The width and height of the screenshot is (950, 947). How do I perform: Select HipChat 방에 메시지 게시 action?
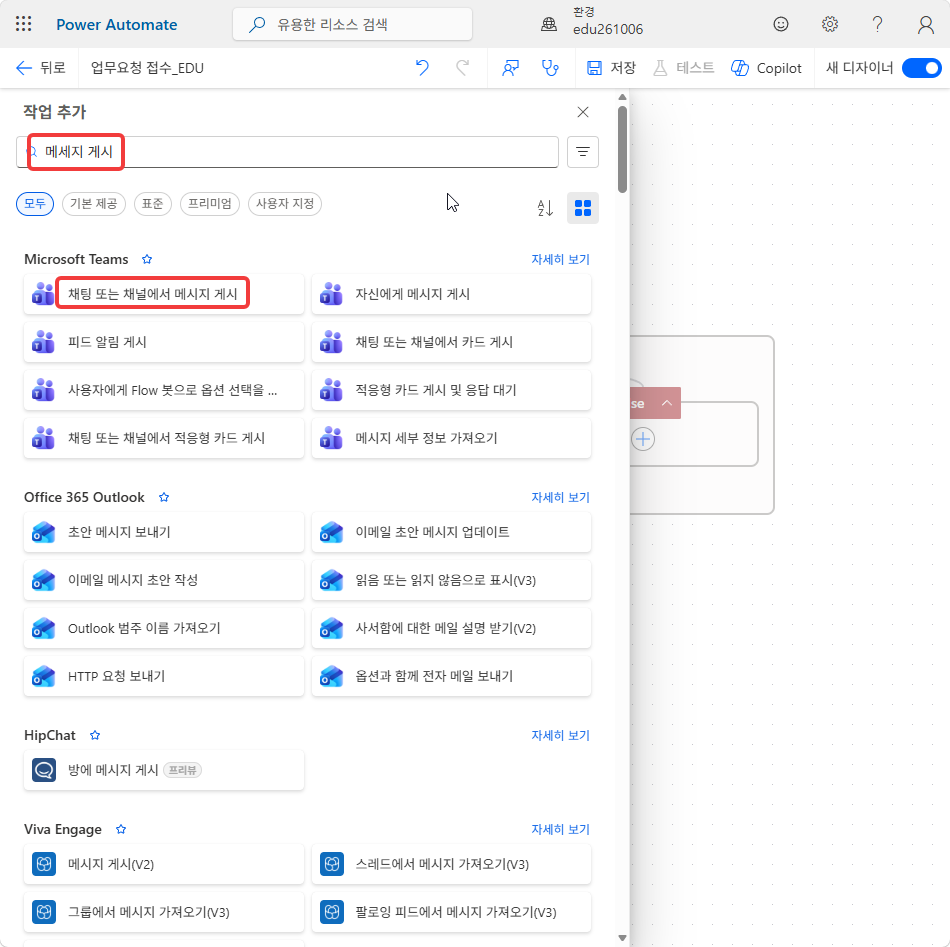point(164,770)
